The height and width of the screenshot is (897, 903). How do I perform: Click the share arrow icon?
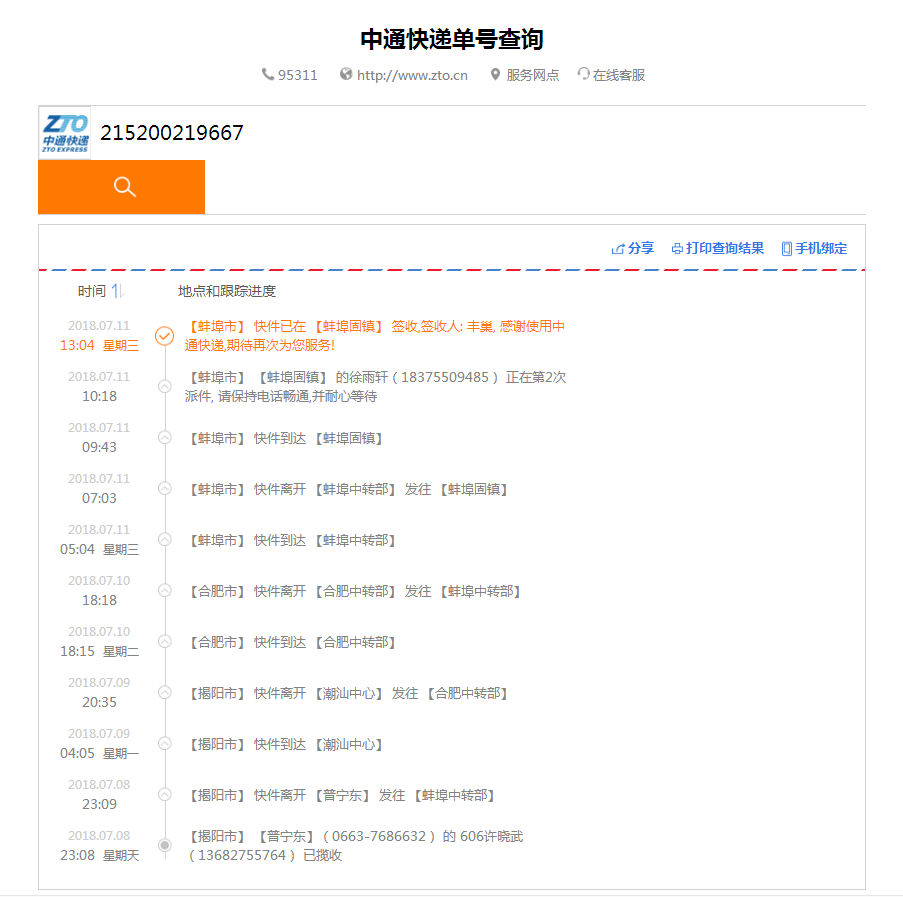[618, 249]
